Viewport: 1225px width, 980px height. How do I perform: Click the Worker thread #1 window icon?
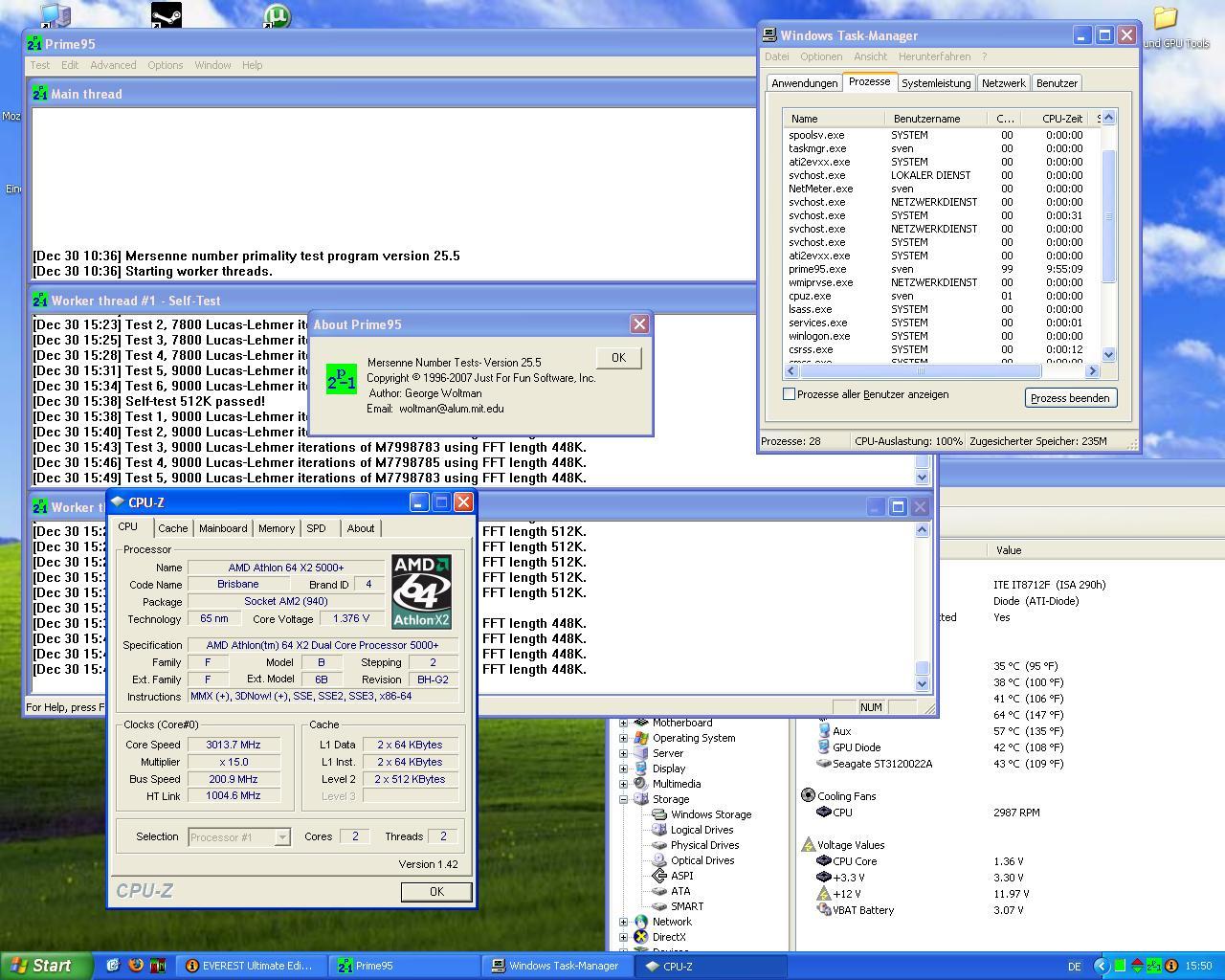click(40, 301)
